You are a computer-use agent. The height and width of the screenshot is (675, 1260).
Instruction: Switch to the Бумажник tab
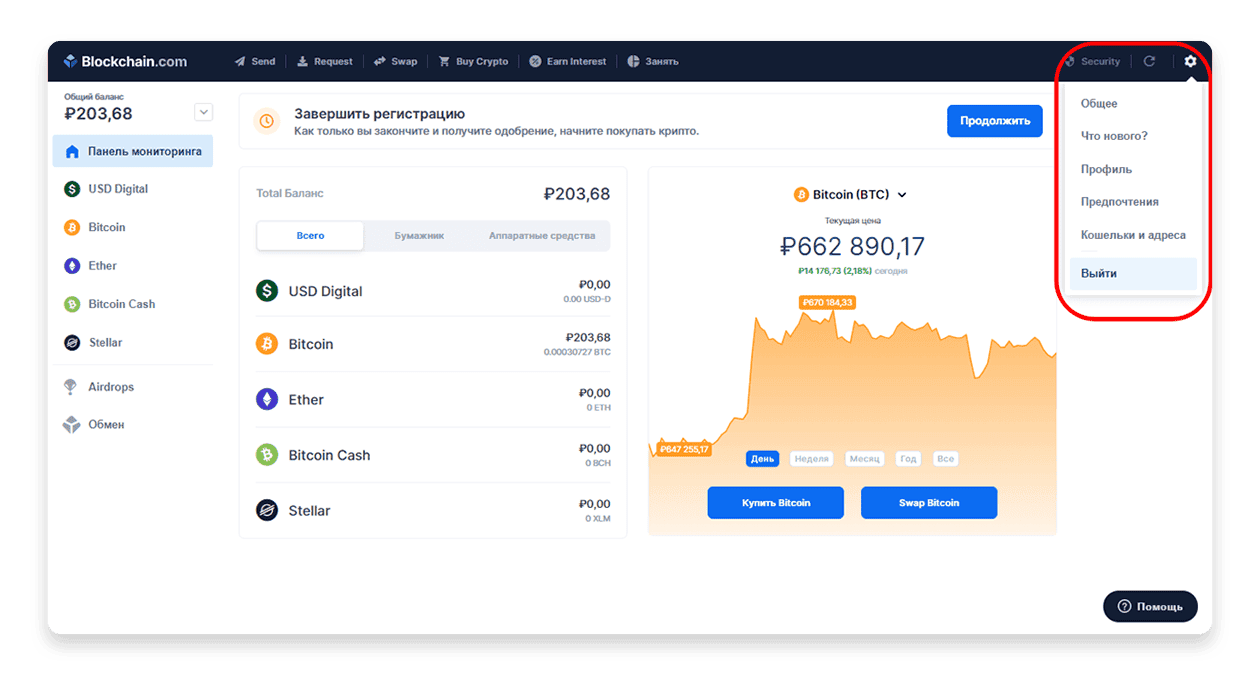pos(419,236)
